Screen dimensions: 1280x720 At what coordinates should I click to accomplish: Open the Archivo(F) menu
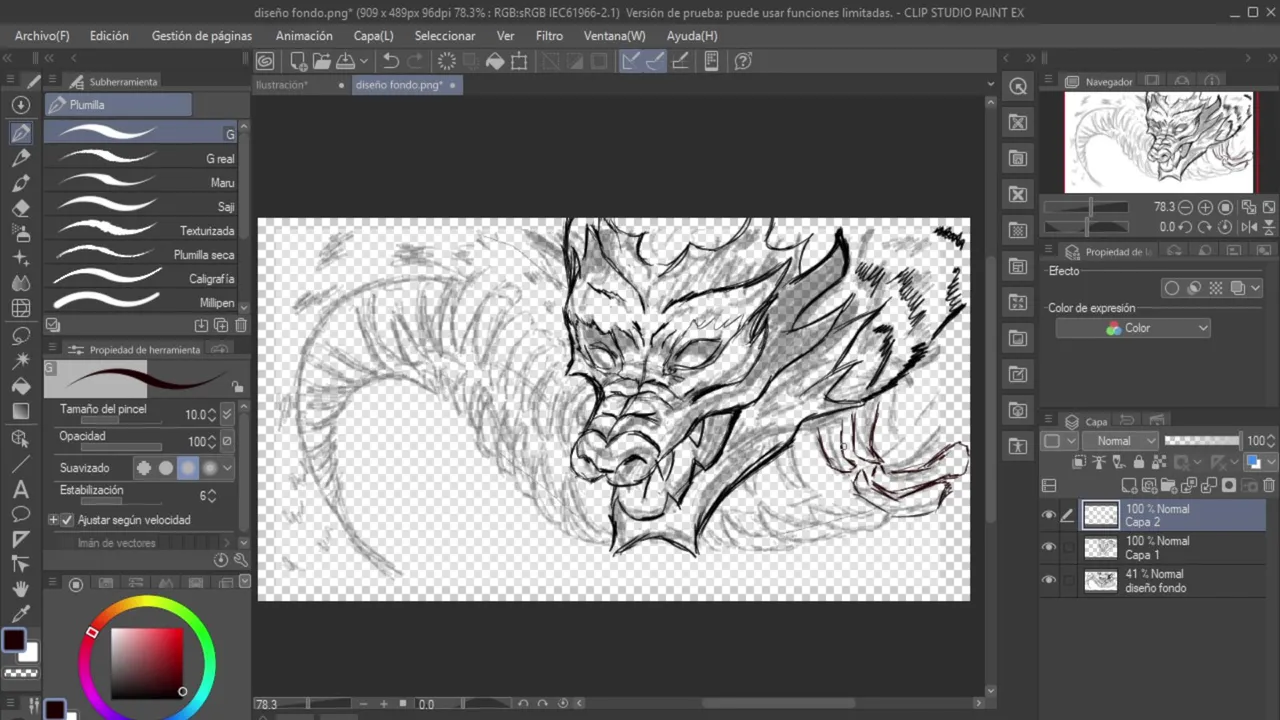(42, 35)
